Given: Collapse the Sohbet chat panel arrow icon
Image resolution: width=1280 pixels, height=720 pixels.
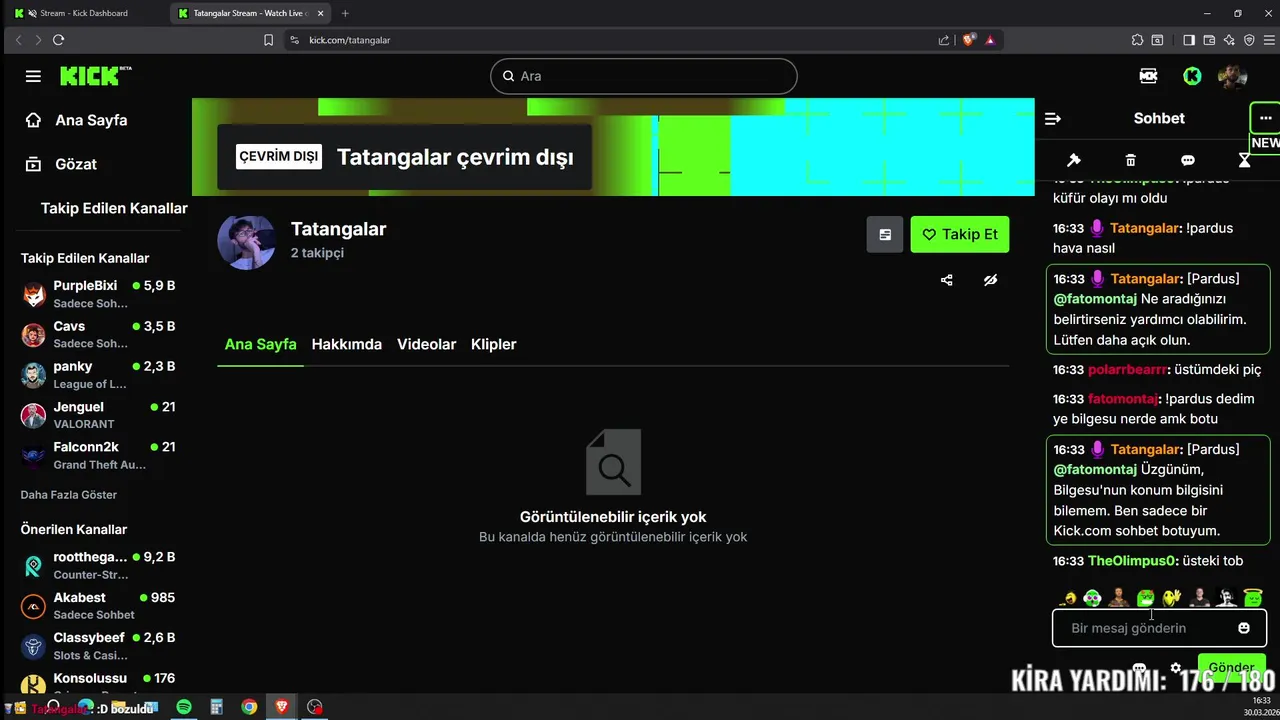Looking at the screenshot, I should (x=1052, y=118).
